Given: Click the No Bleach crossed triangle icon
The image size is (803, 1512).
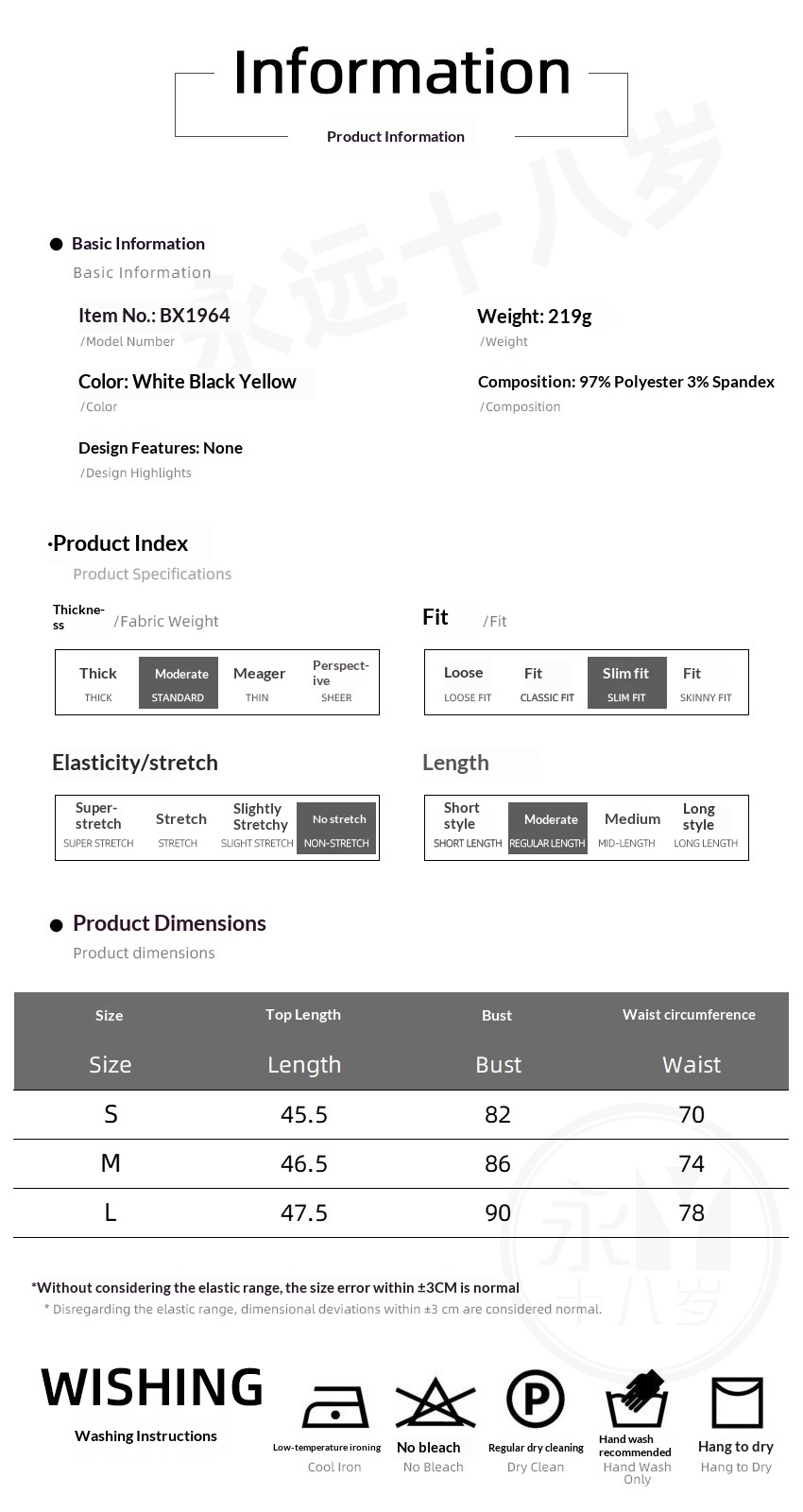Looking at the screenshot, I should 435,1403.
